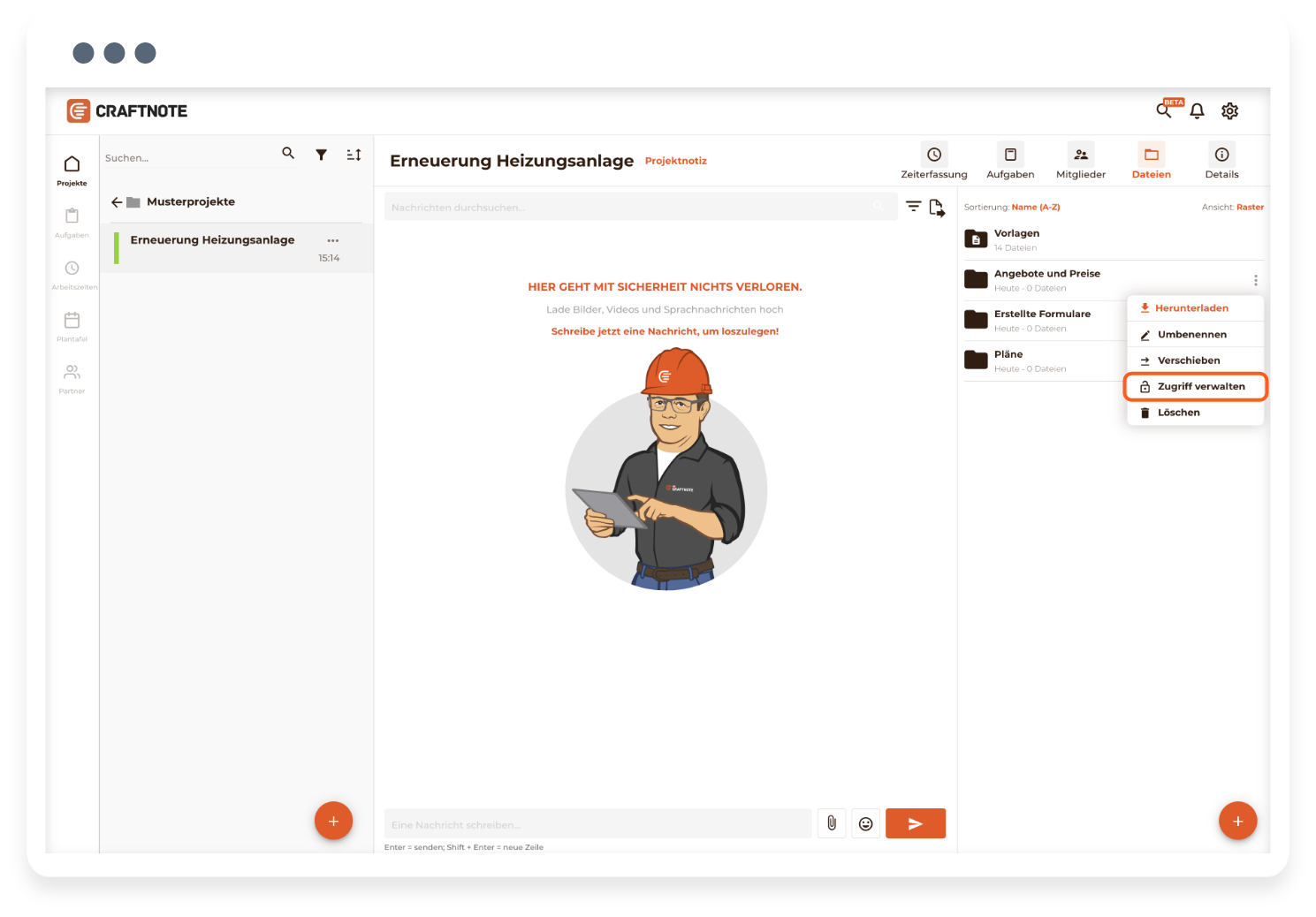Attach a file with paperclip icon

click(832, 823)
